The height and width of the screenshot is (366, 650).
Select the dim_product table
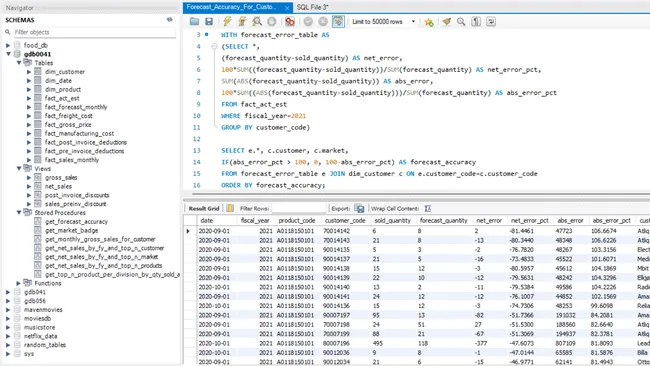(63, 89)
